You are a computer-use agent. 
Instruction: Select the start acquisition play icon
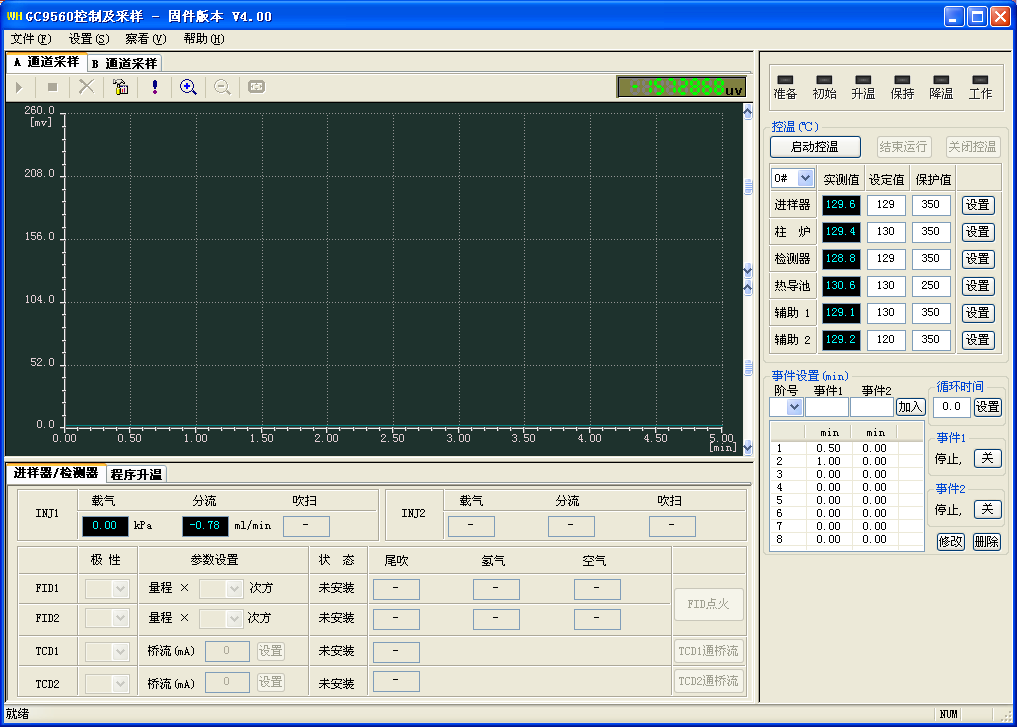(x=18, y=87)
